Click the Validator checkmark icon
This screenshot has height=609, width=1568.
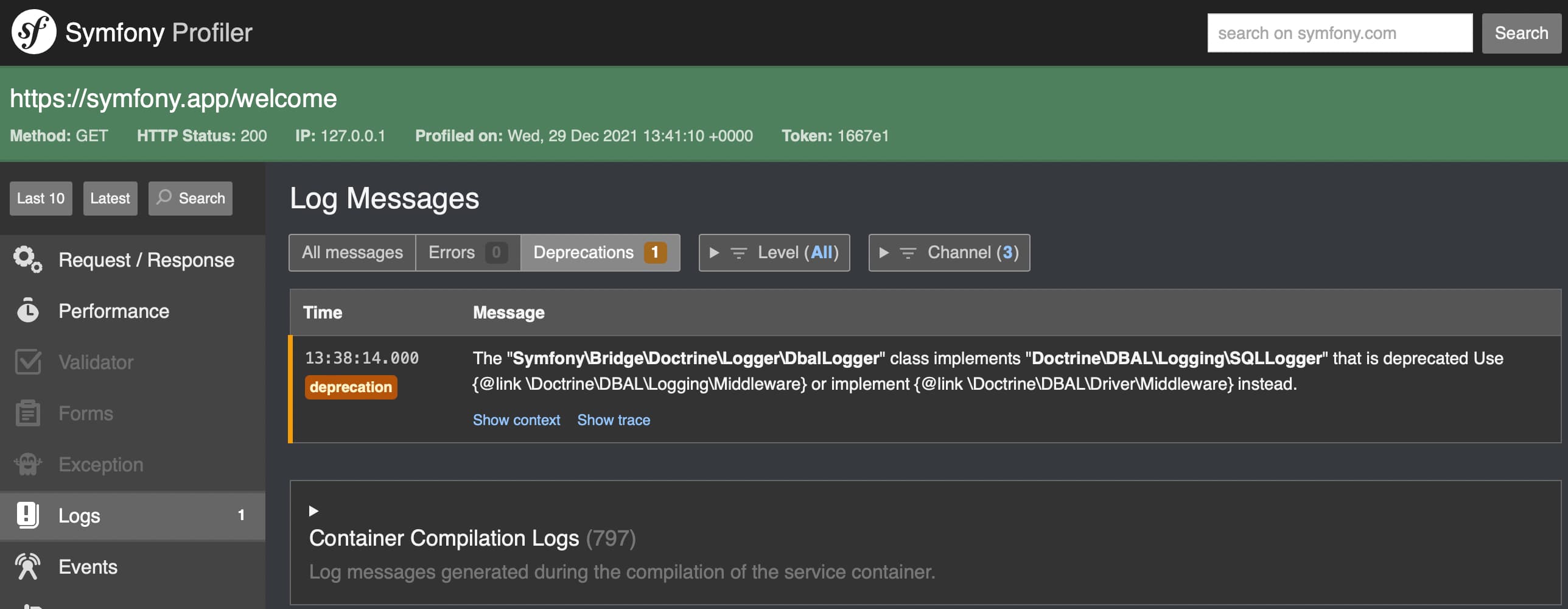point(27,362)
